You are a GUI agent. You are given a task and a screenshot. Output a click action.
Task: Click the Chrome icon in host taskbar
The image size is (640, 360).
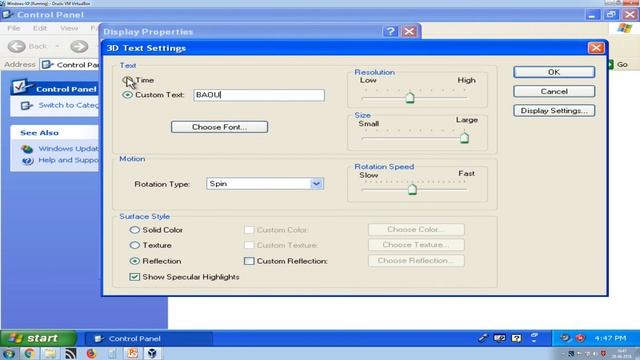[x=29, y=353]
